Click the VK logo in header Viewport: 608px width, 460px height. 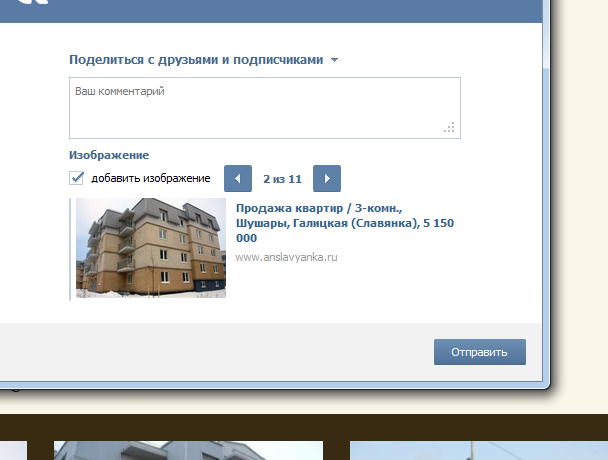tap(33, 2)
